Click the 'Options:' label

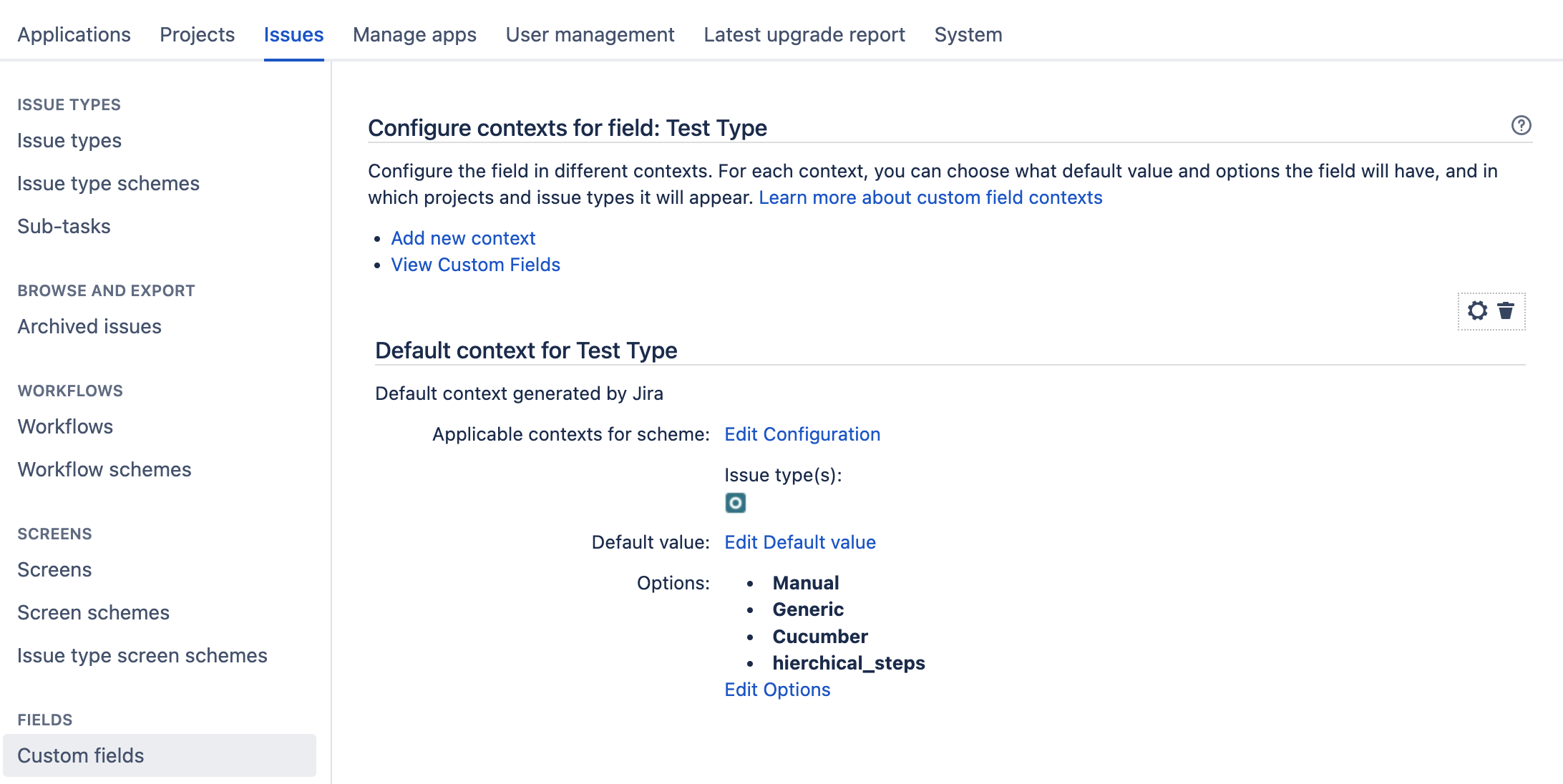[x=673, y=583]
